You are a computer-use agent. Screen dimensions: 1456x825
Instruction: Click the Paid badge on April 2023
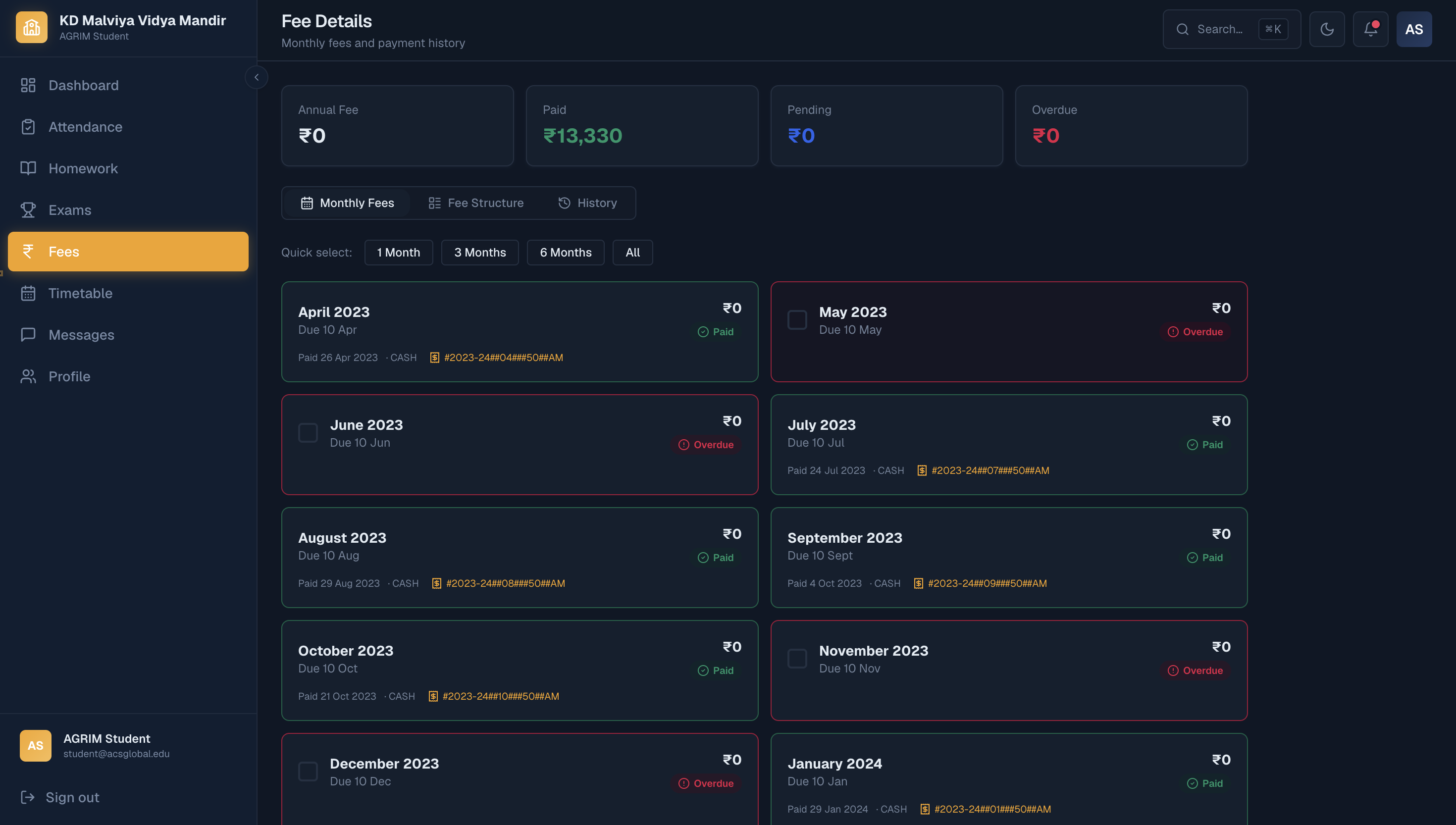716,331
